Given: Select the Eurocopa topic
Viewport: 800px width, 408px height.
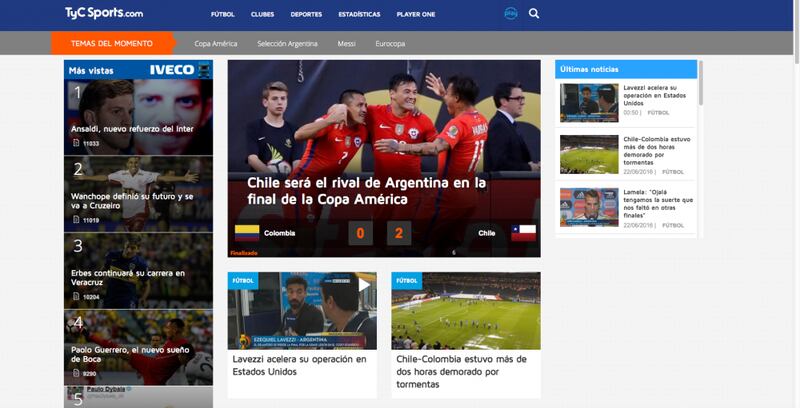Looking at the screenshot, I should pyautogui.click(x=390, y=44).
